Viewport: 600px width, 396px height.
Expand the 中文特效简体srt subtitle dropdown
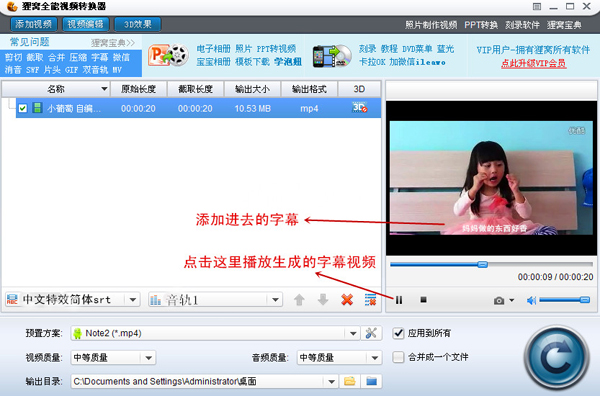click(x=133, y=300)
